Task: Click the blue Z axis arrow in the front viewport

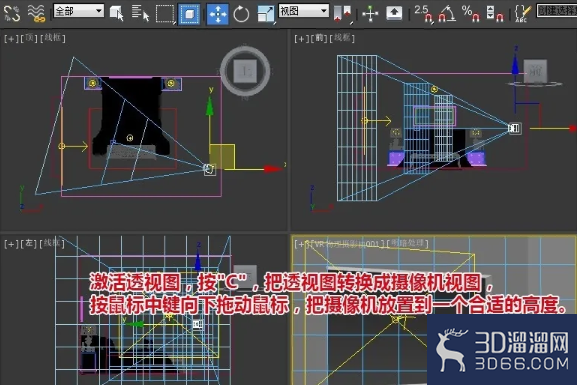Action: (x=515, y=65)
